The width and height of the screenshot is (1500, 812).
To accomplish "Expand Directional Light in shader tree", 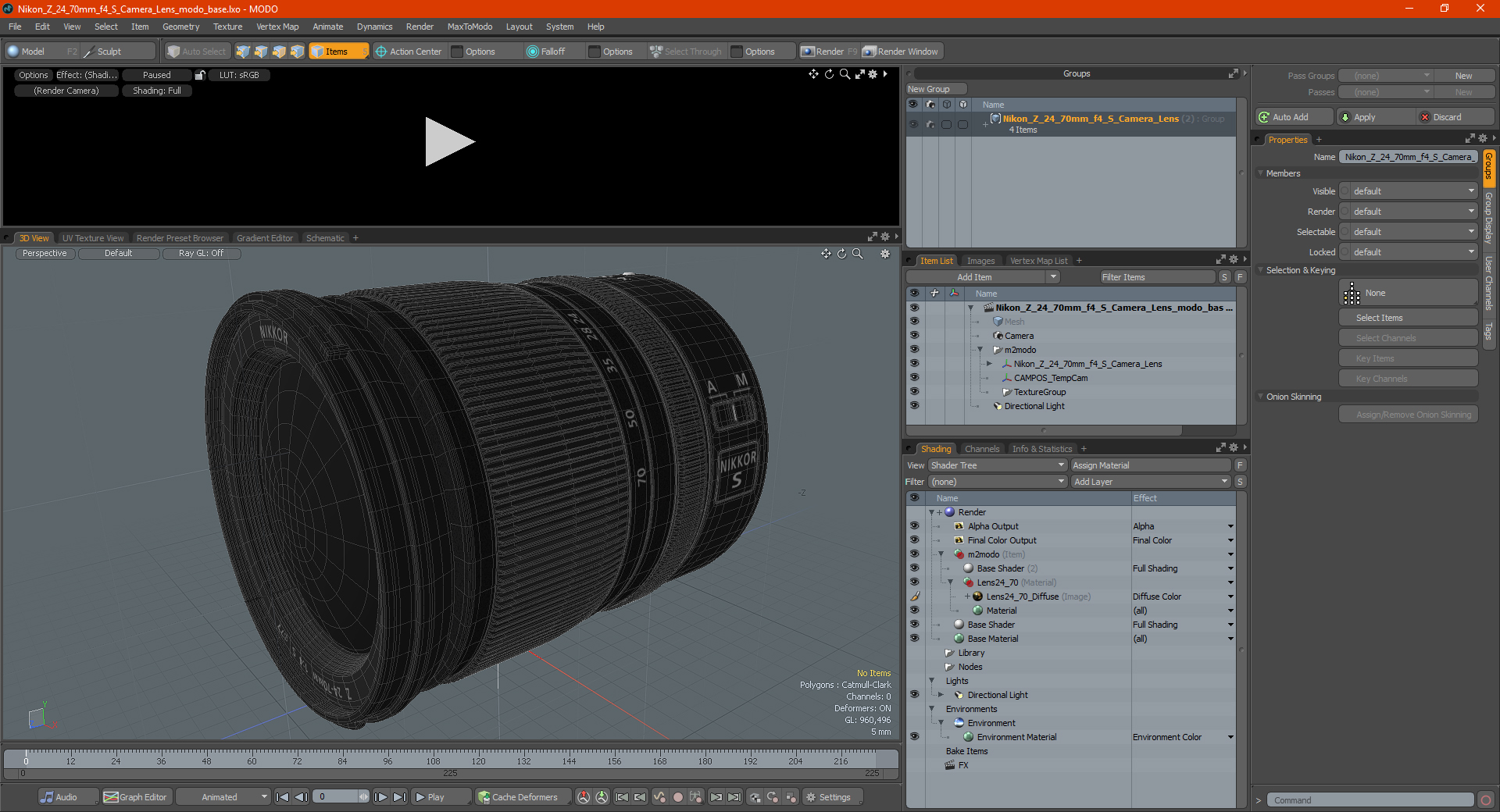I will tap(941, 695).
